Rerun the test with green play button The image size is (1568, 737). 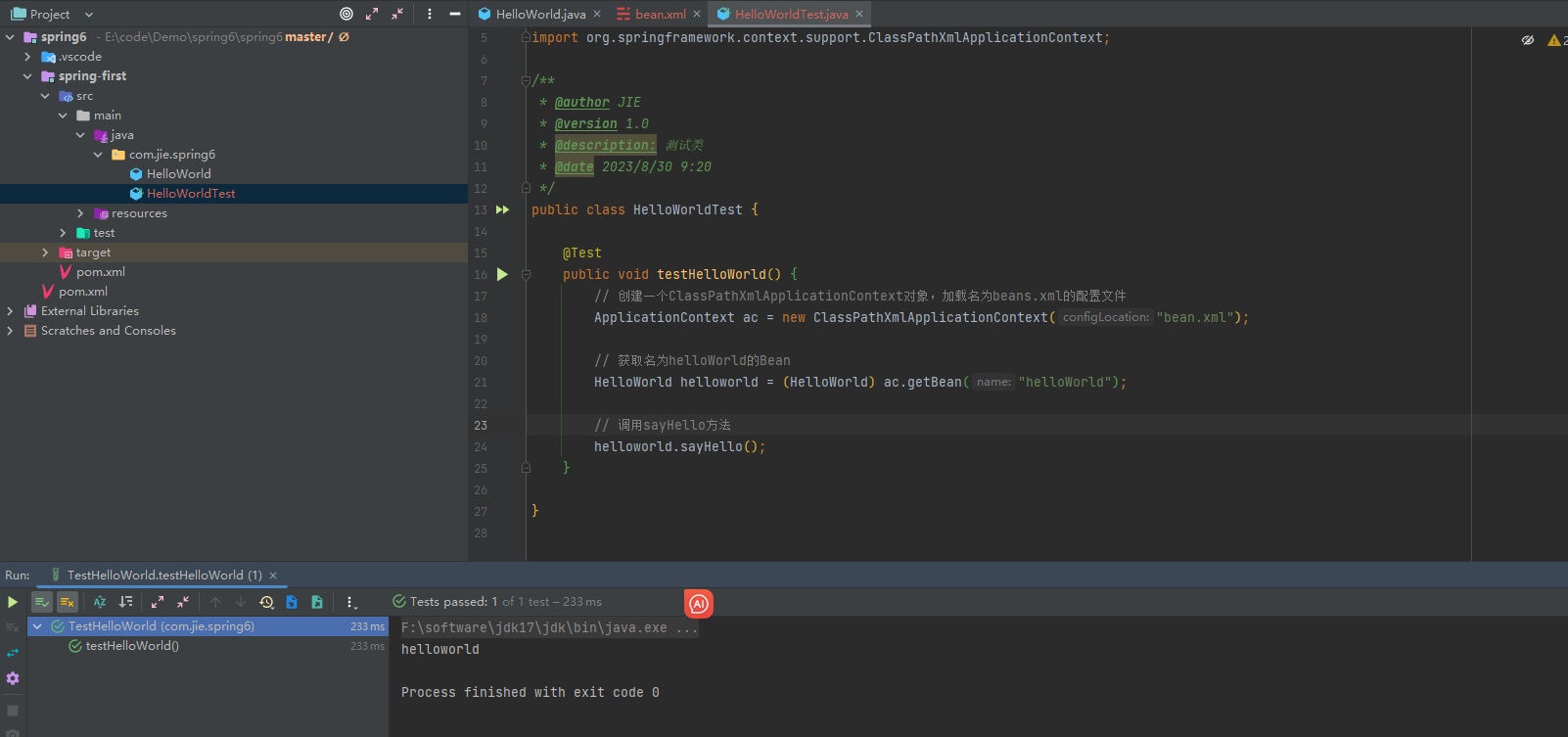[13, 602]
